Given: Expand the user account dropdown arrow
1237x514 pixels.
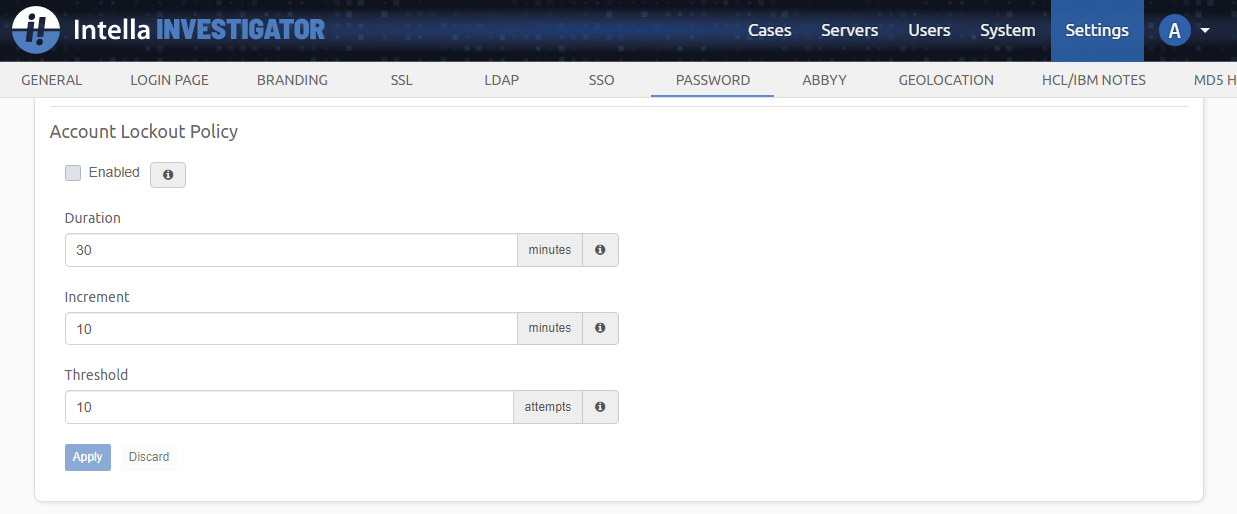Looking at the screenshot, I should point(1205,30).
